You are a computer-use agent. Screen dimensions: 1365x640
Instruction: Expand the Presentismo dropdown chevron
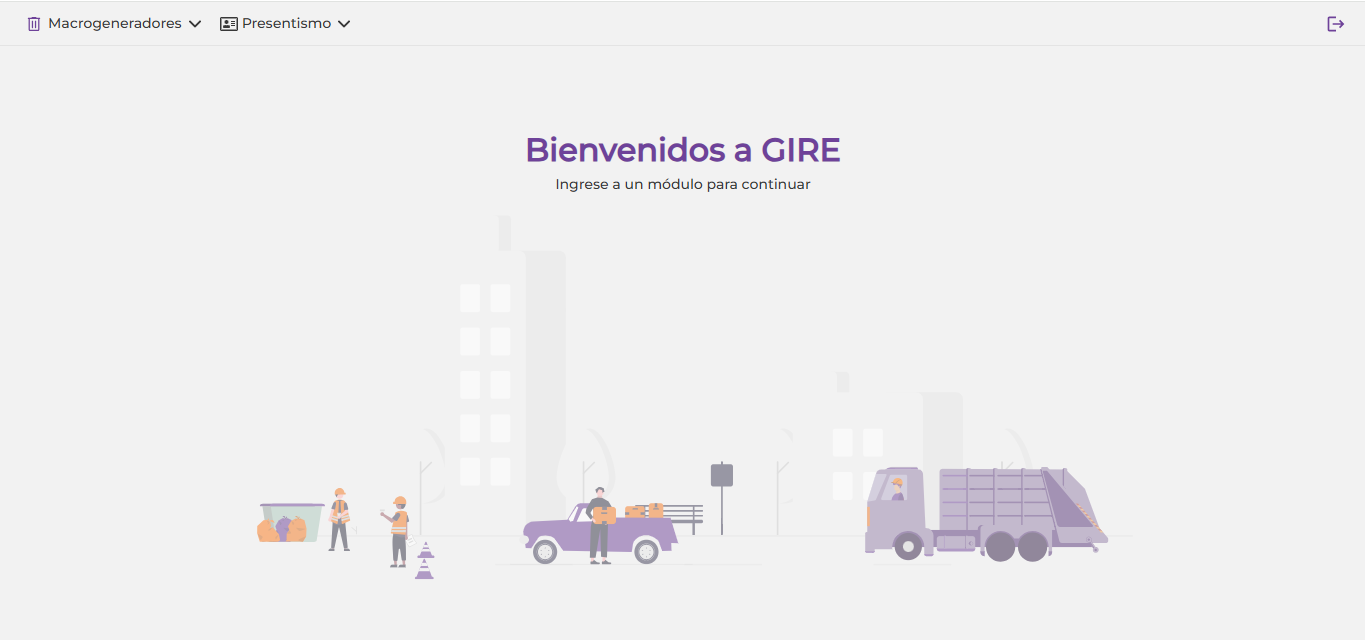344,24
